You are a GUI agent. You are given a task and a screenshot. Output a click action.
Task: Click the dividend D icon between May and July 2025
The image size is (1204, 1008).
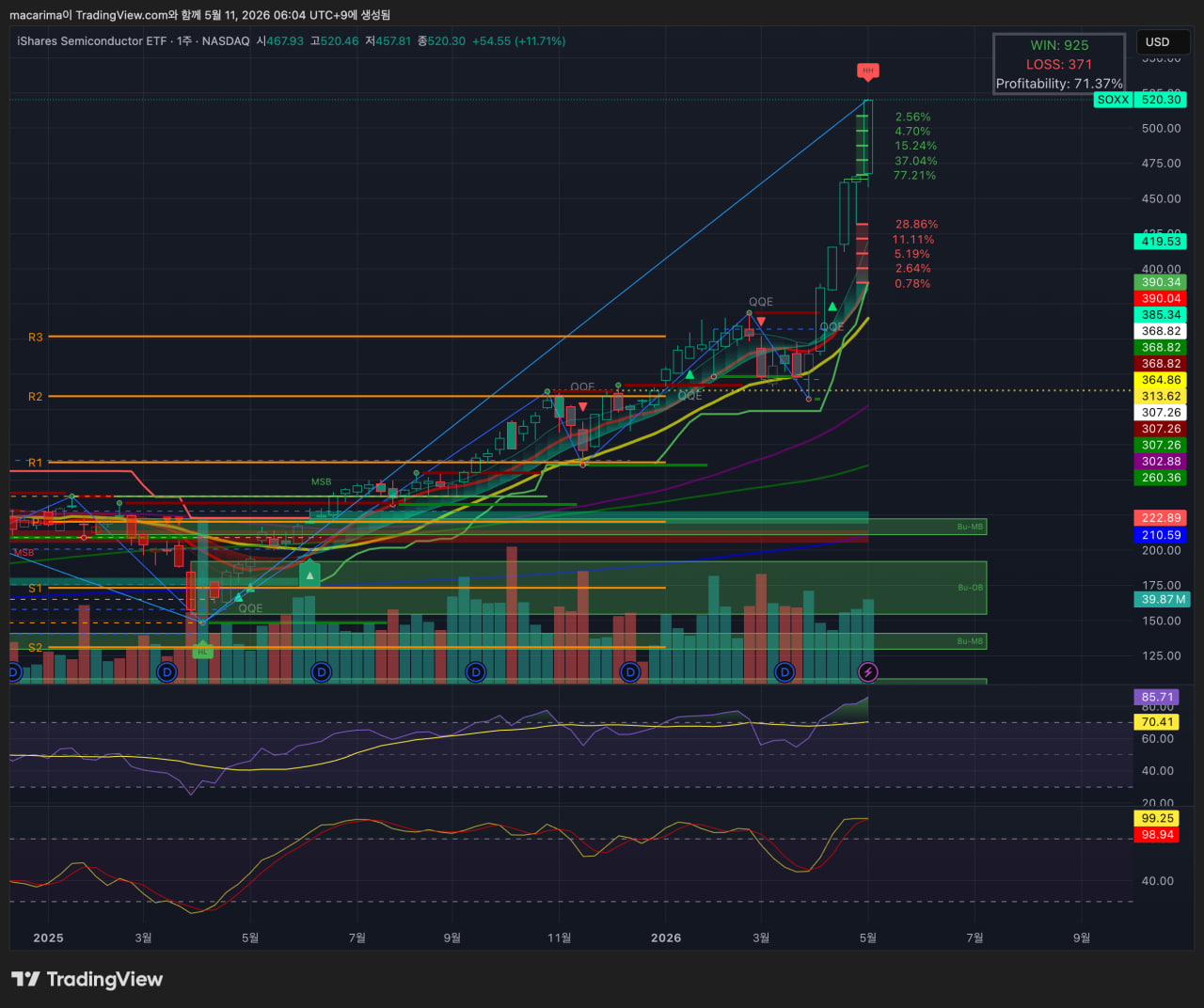click(x=322, y=671)
